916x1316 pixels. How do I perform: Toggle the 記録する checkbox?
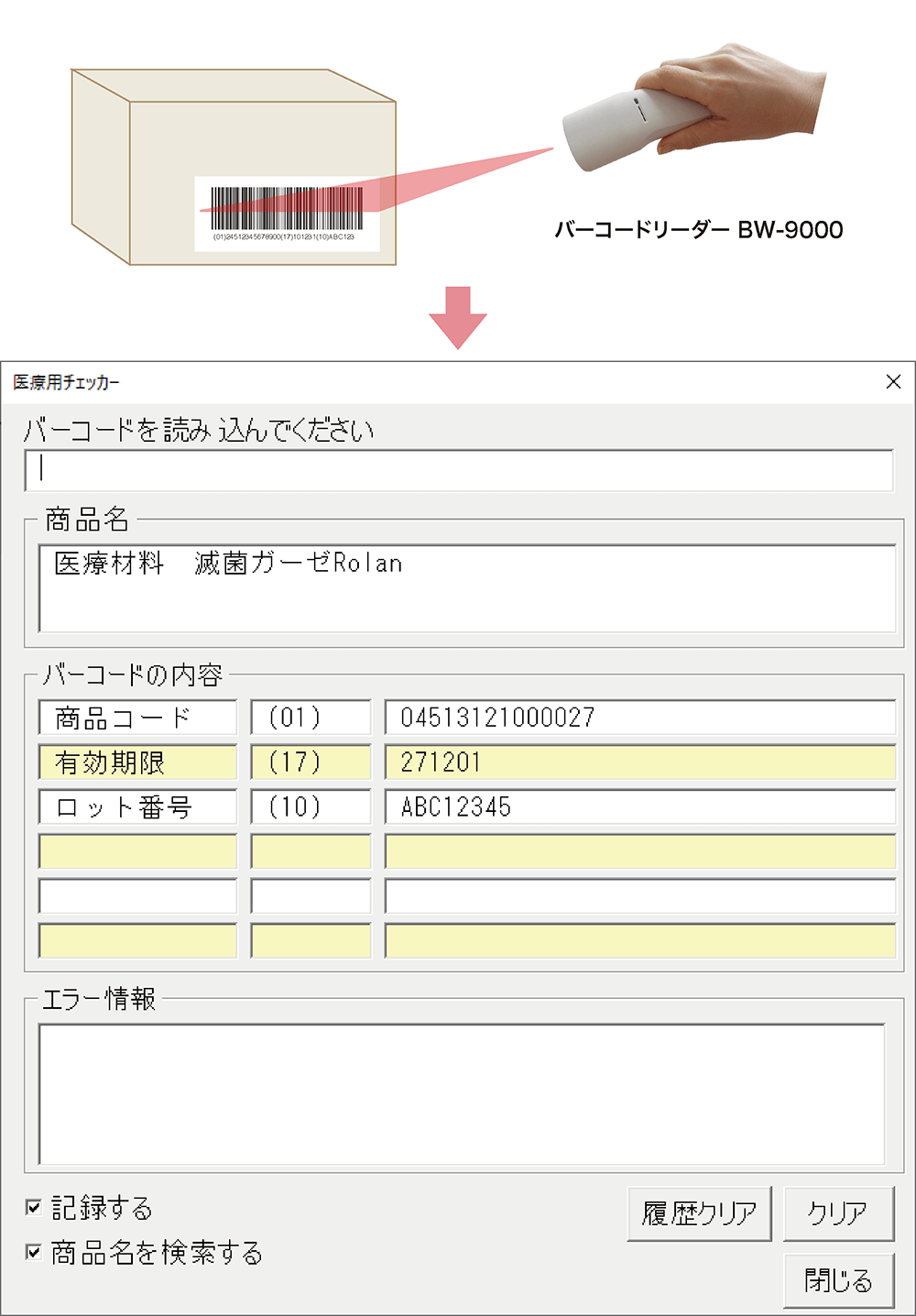pos(33,1208)
